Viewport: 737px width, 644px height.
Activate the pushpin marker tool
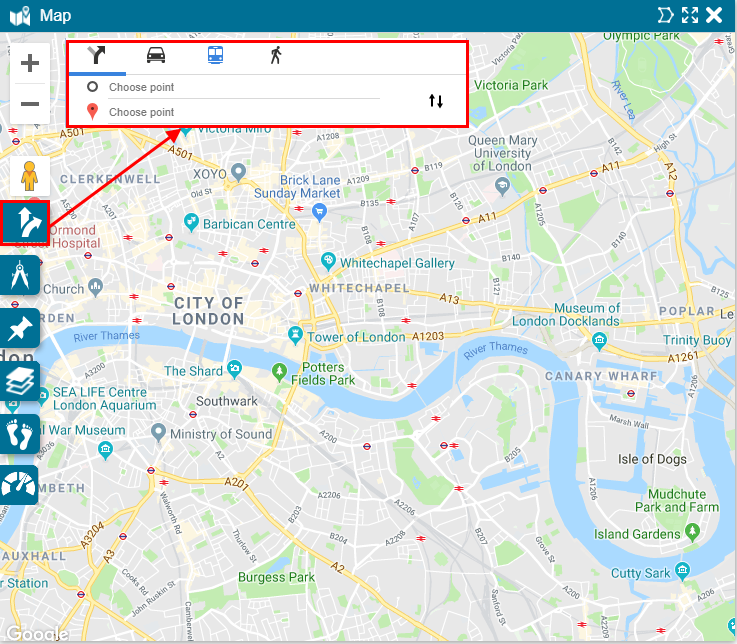pos(20,328)
